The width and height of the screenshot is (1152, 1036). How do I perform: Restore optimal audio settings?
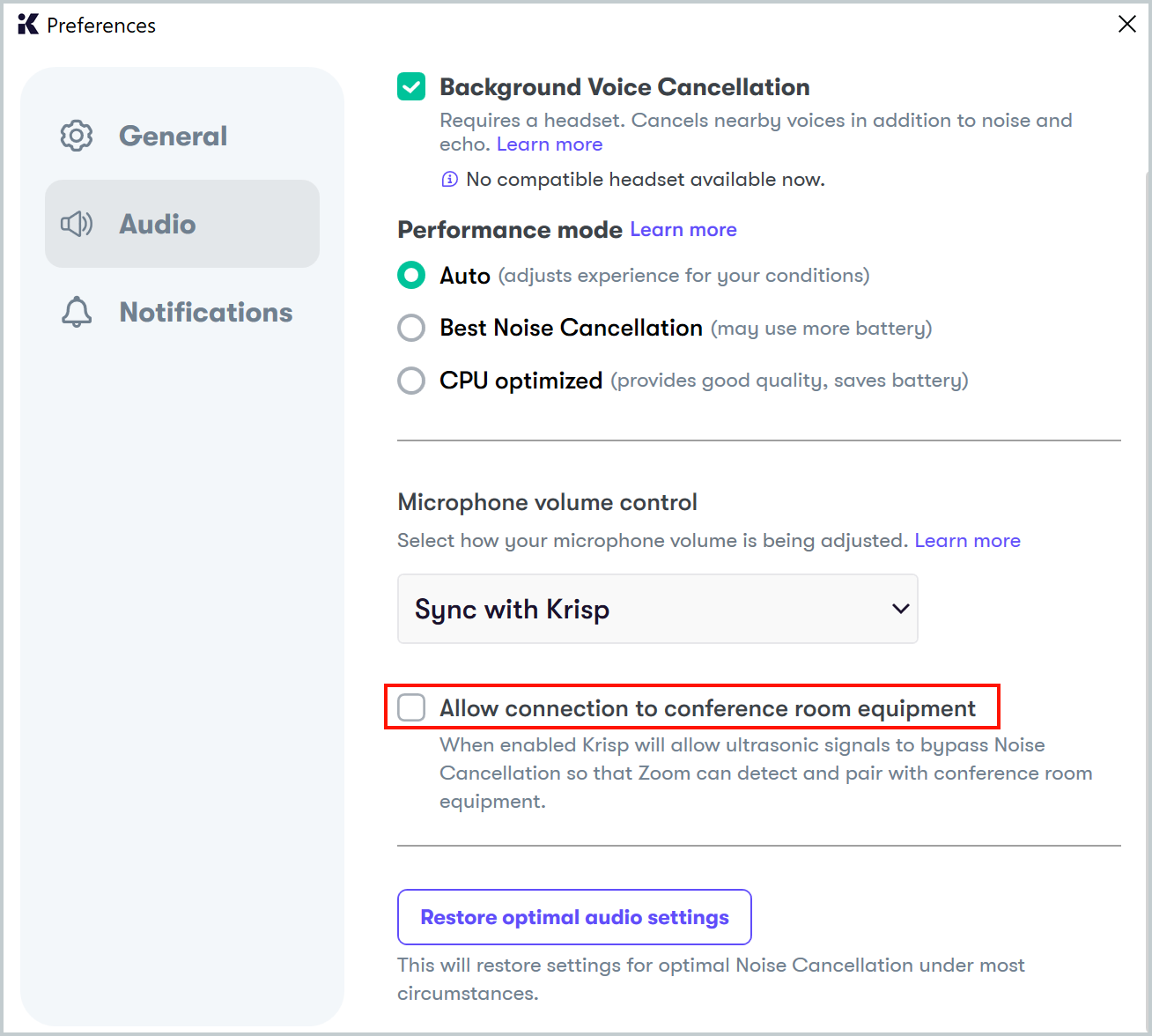pos(574,917)
